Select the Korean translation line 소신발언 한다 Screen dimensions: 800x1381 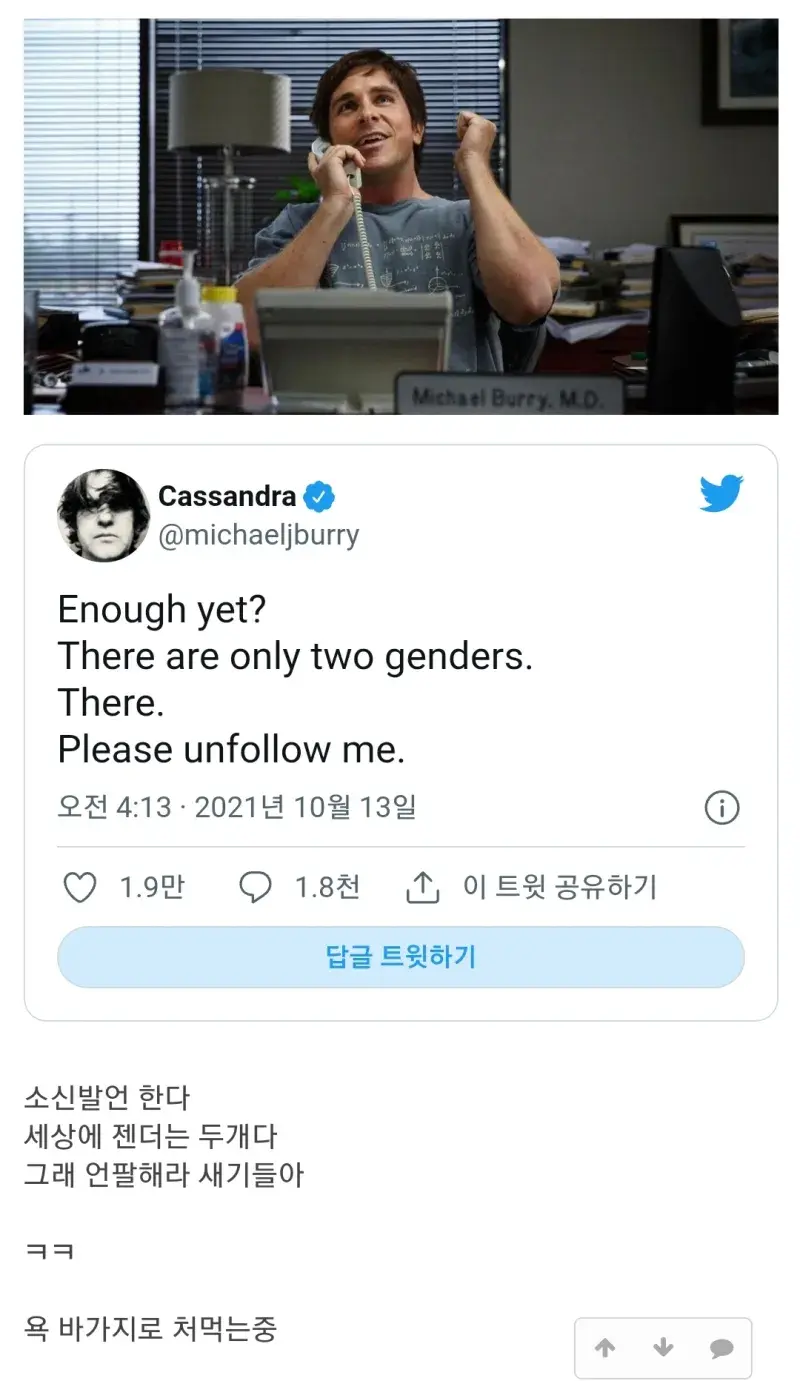click(107, 1097)
